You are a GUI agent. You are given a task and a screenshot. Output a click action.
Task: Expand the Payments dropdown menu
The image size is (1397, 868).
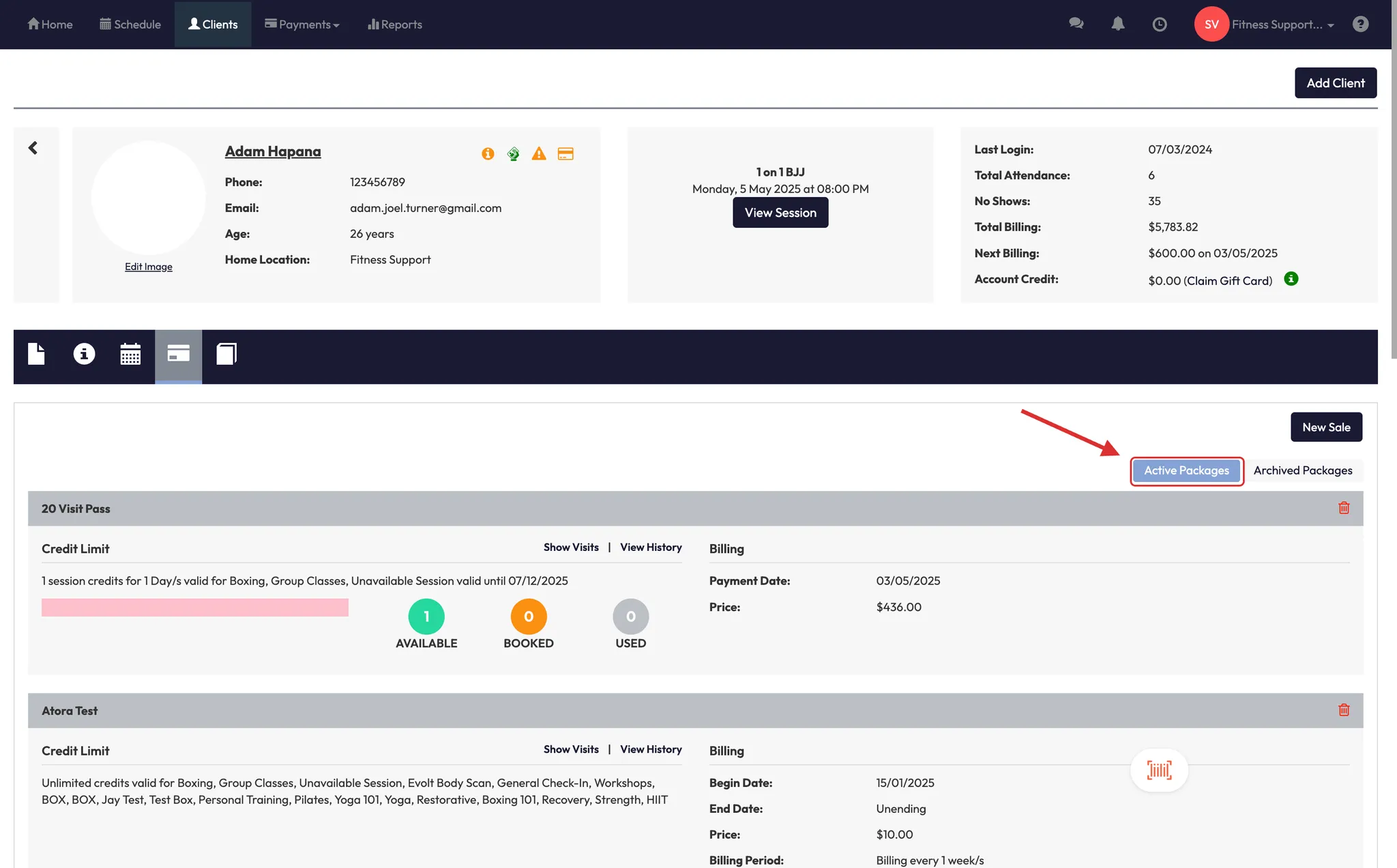click(302, 25)
